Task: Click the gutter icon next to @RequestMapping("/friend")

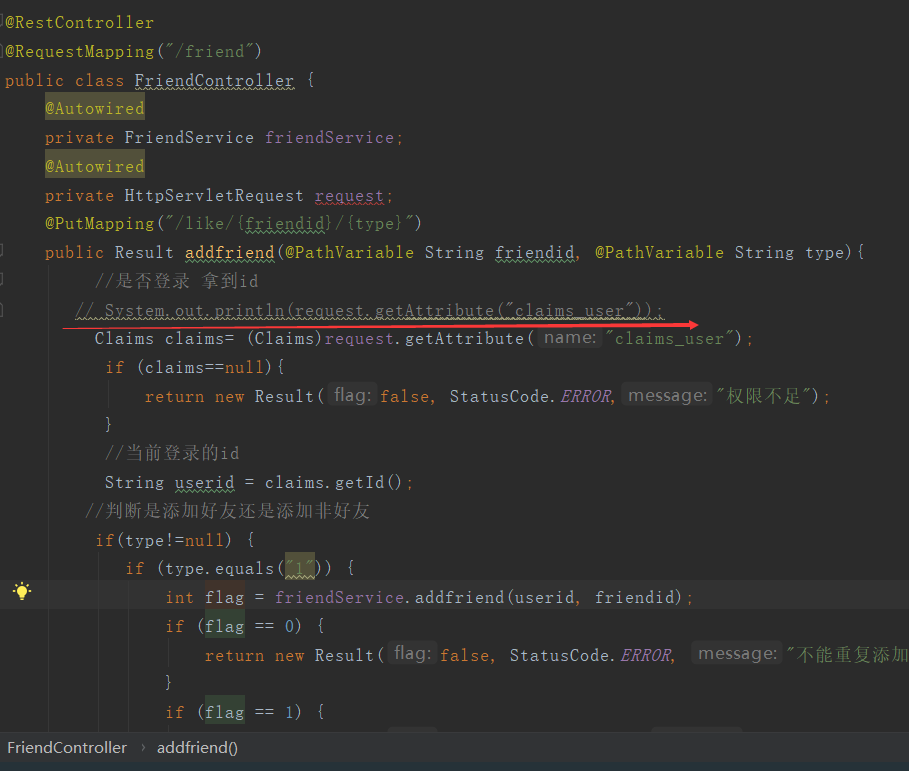Action: click(4, 51)
